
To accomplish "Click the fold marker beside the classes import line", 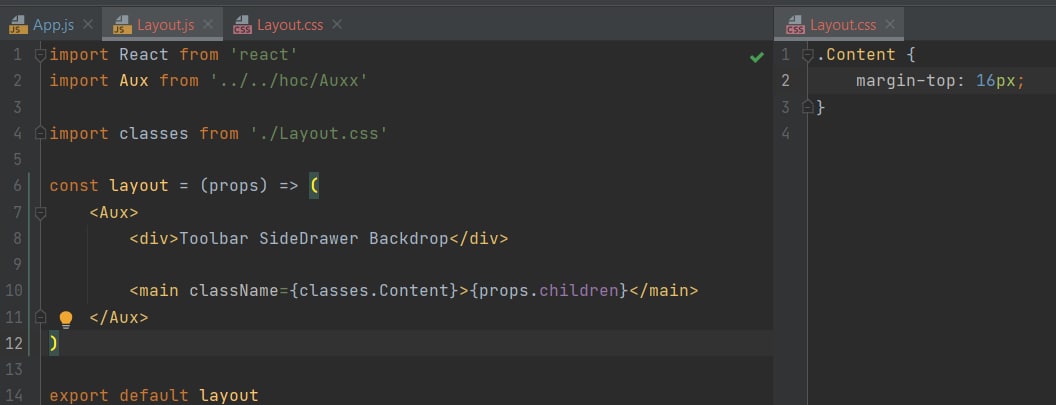I will tap(41, 133).
